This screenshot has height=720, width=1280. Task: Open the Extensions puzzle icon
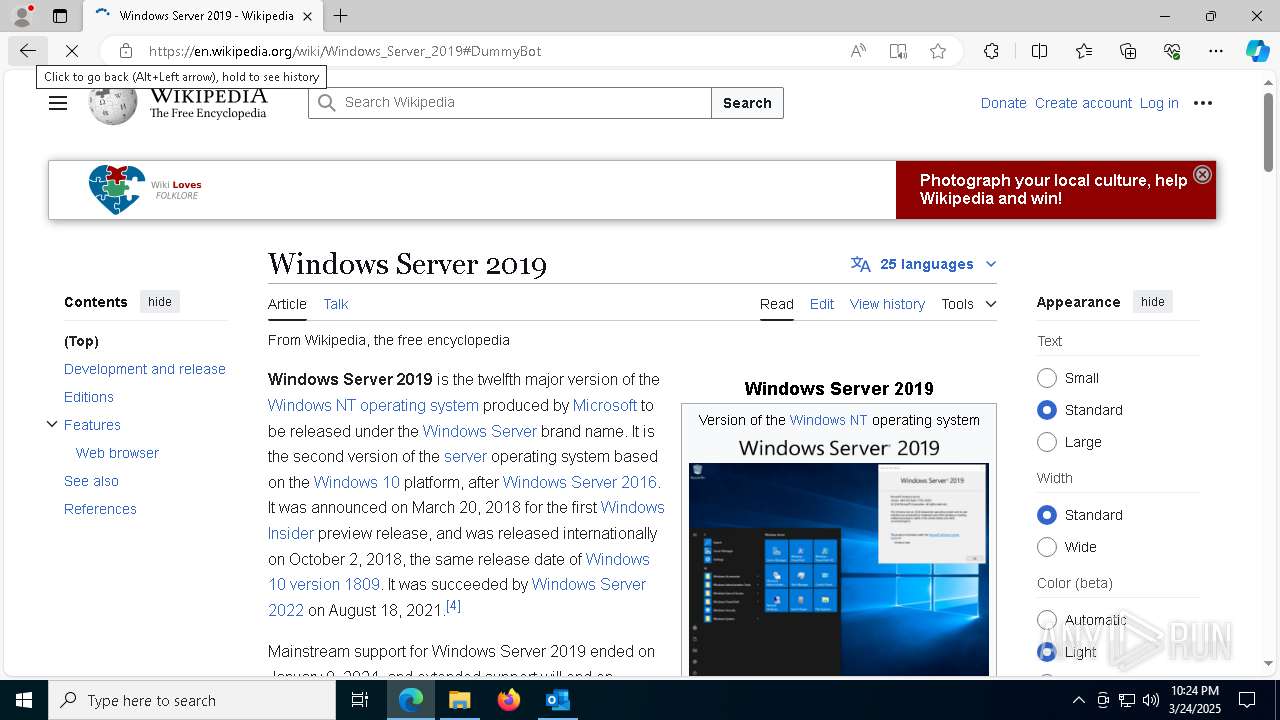pyautogui.click(x=991, y=51)
